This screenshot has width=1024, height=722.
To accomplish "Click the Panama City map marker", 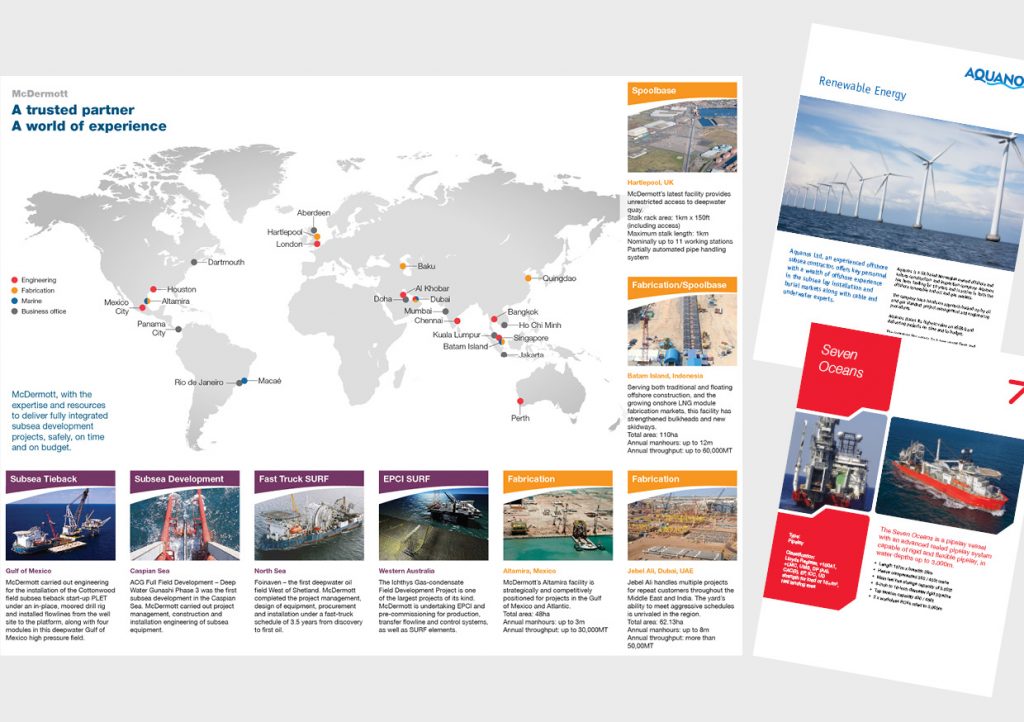I will pos(179,329).
